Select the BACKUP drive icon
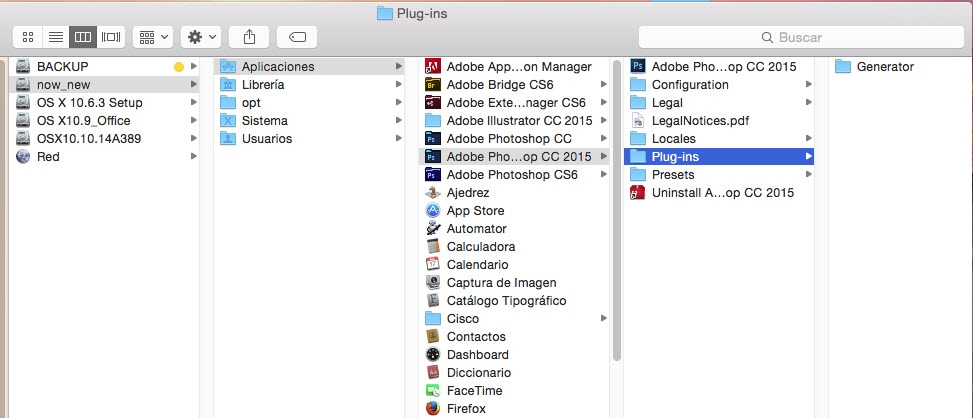973x418 pixels. (23, 66)
